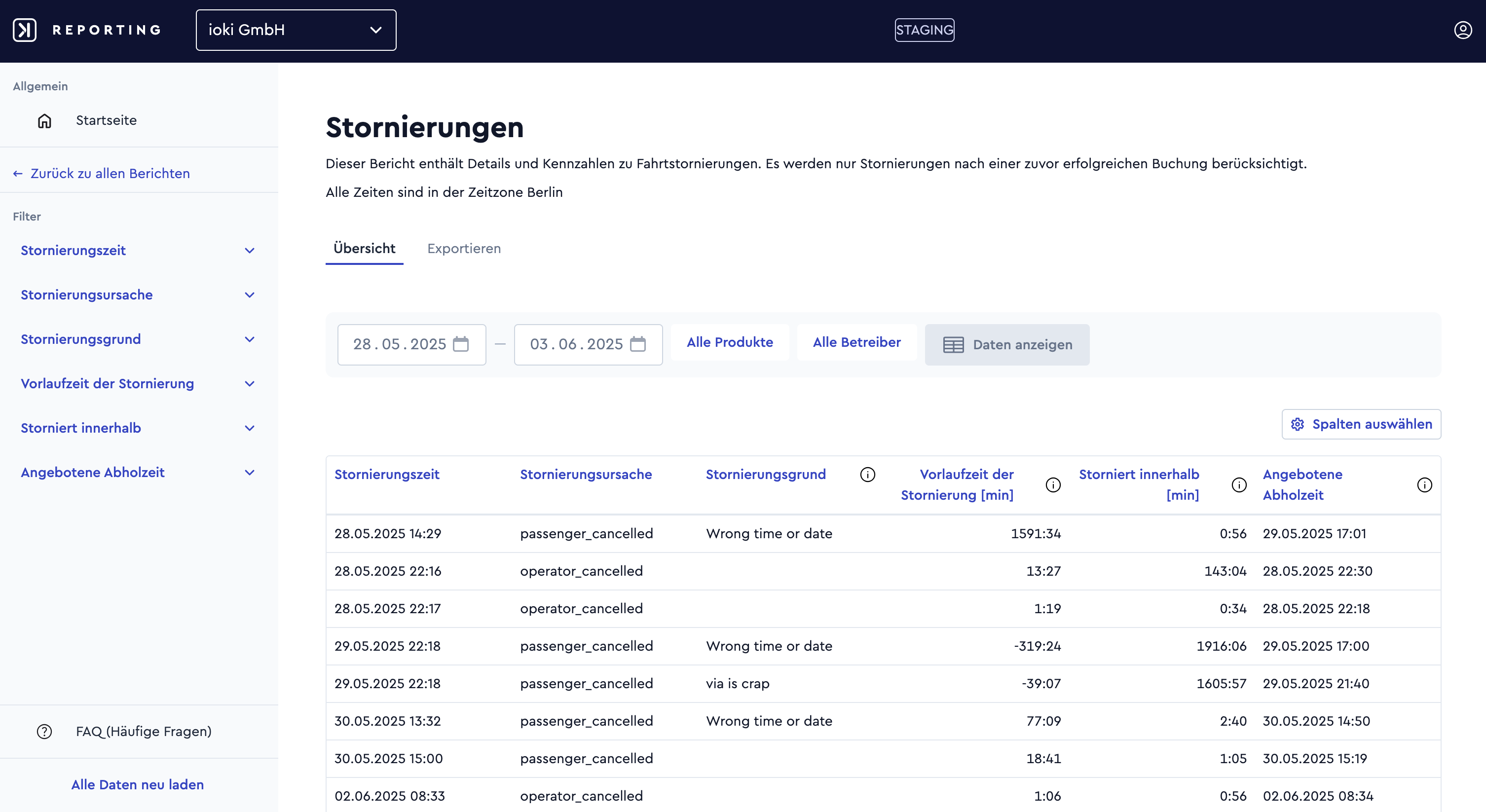Open FAQ (Häufige Fragen) link

tap(144, 731)
